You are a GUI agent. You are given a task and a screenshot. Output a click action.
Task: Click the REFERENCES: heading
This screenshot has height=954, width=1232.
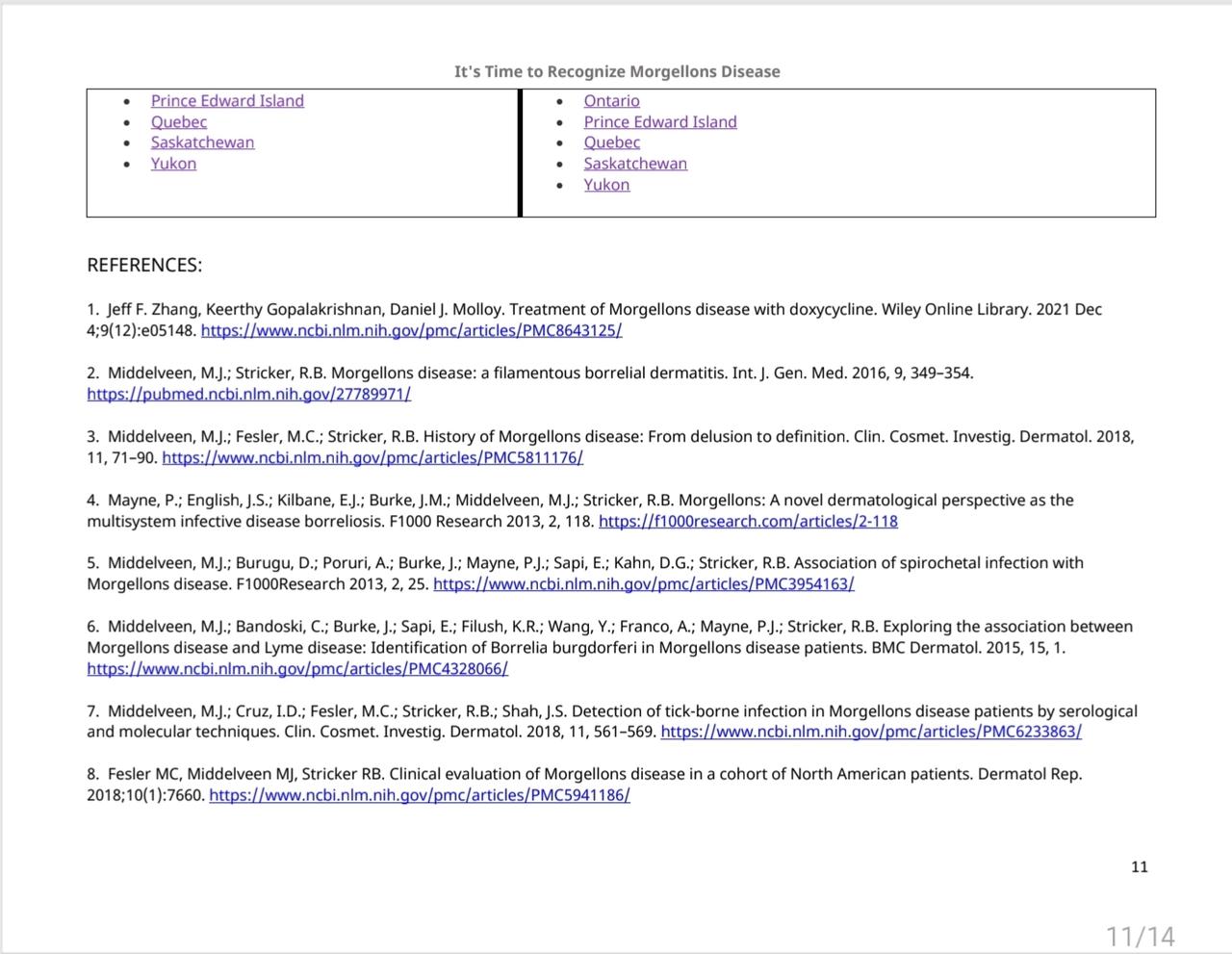coord(144,265)
